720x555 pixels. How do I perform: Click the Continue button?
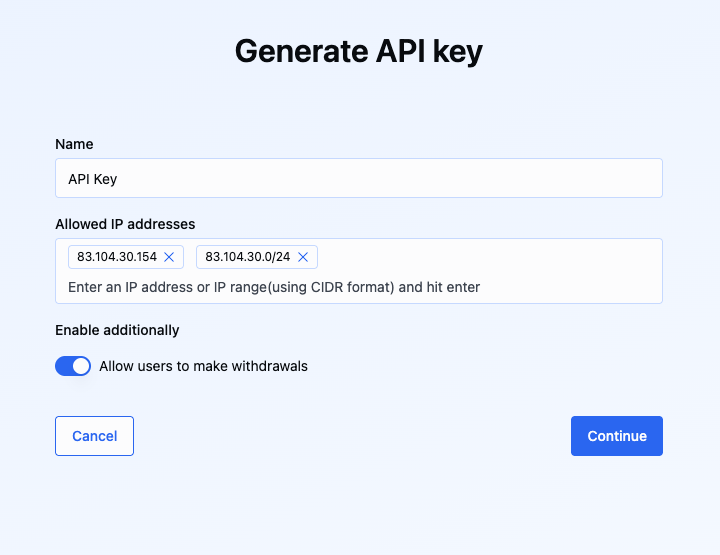pyautogui.click(x=616, y=436)
